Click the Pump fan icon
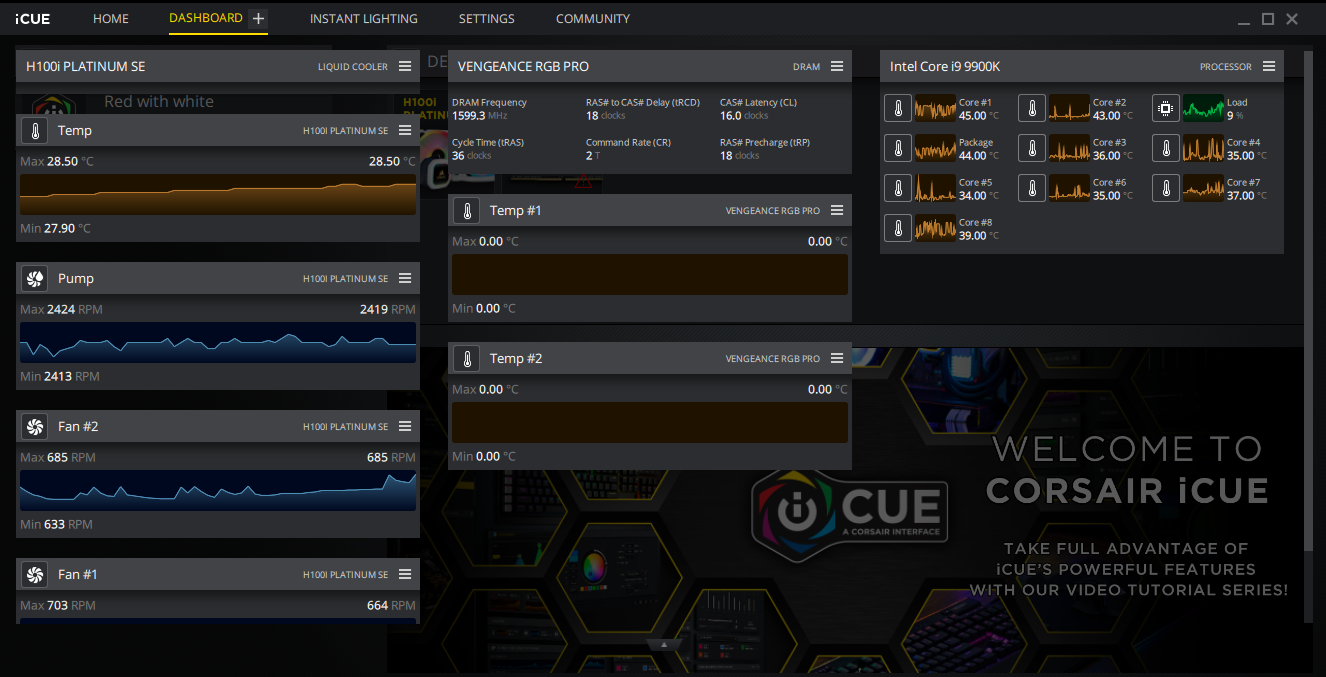The height and width of the screenshot is (677, 1326). click(x=35, y=279)
